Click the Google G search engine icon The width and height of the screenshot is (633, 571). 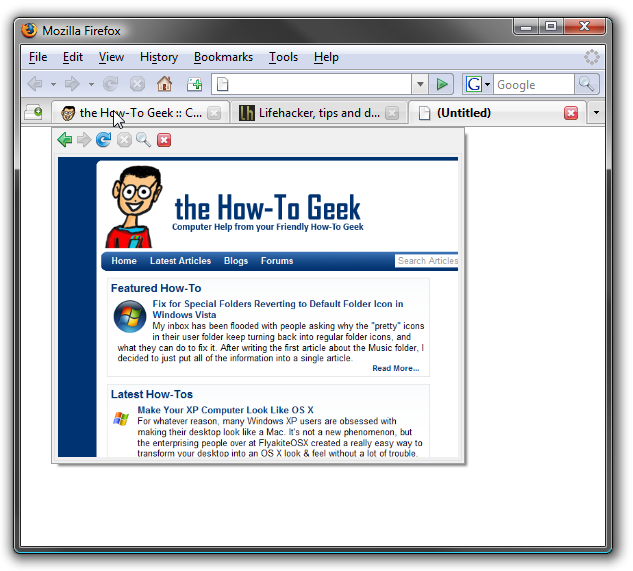474,84
